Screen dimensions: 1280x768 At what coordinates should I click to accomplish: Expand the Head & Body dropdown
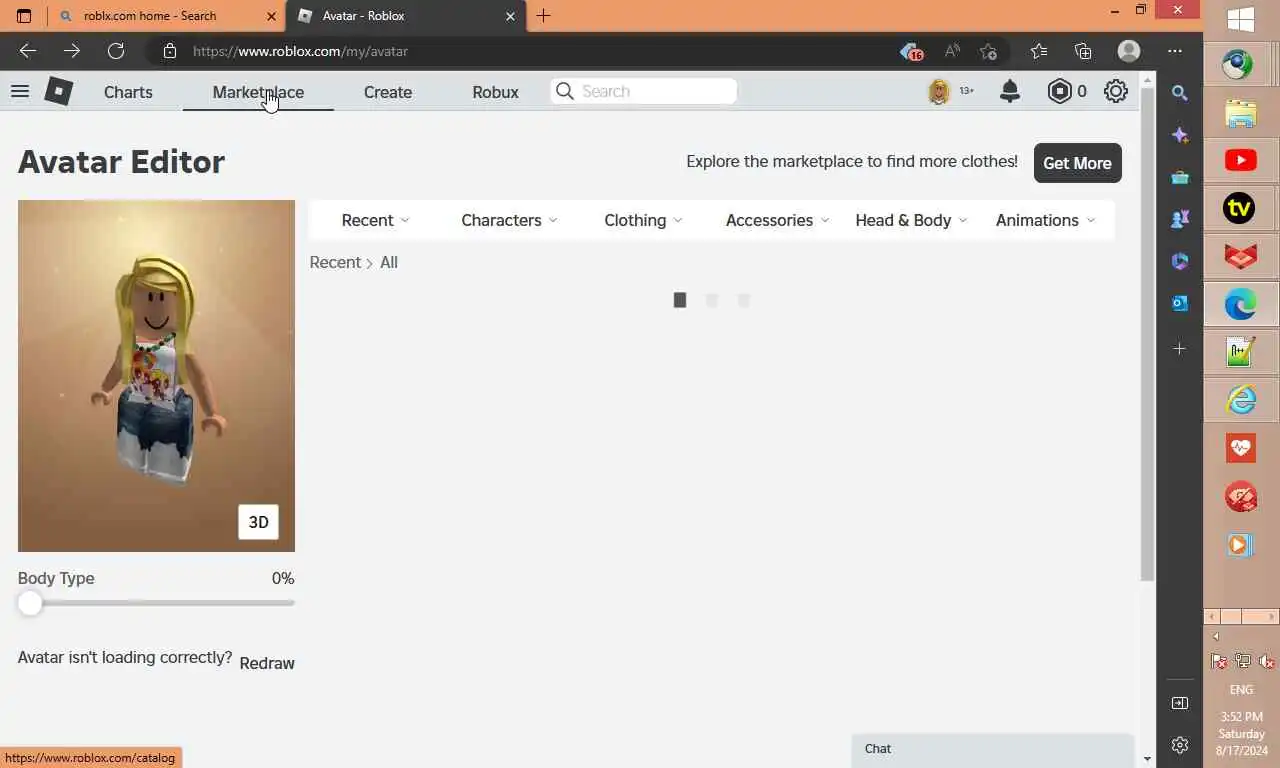click(911, 220)
